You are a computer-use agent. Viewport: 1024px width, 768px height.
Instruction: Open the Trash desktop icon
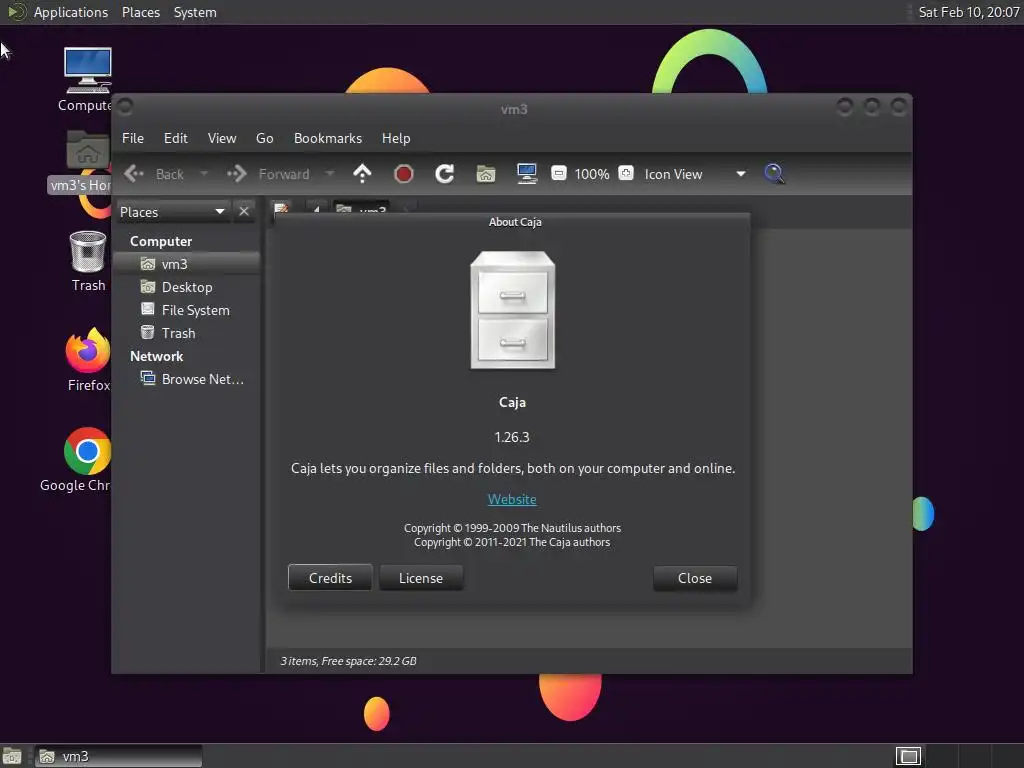[x=88, y=261]
